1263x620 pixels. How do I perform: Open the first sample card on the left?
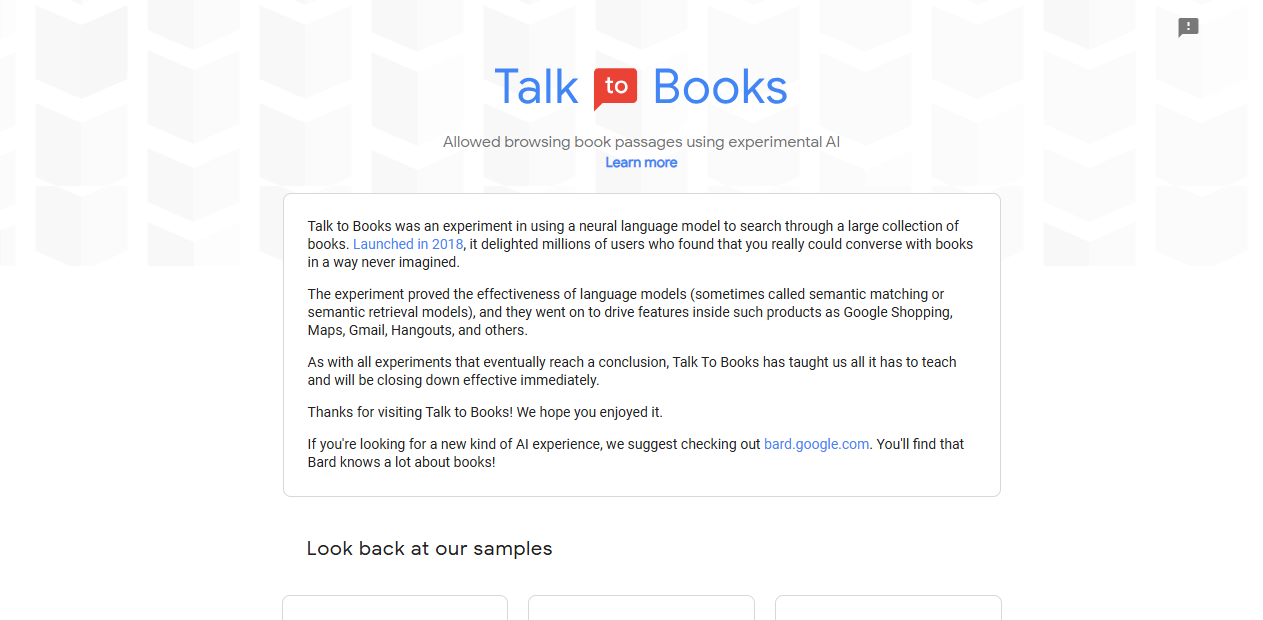pos(395,607)
